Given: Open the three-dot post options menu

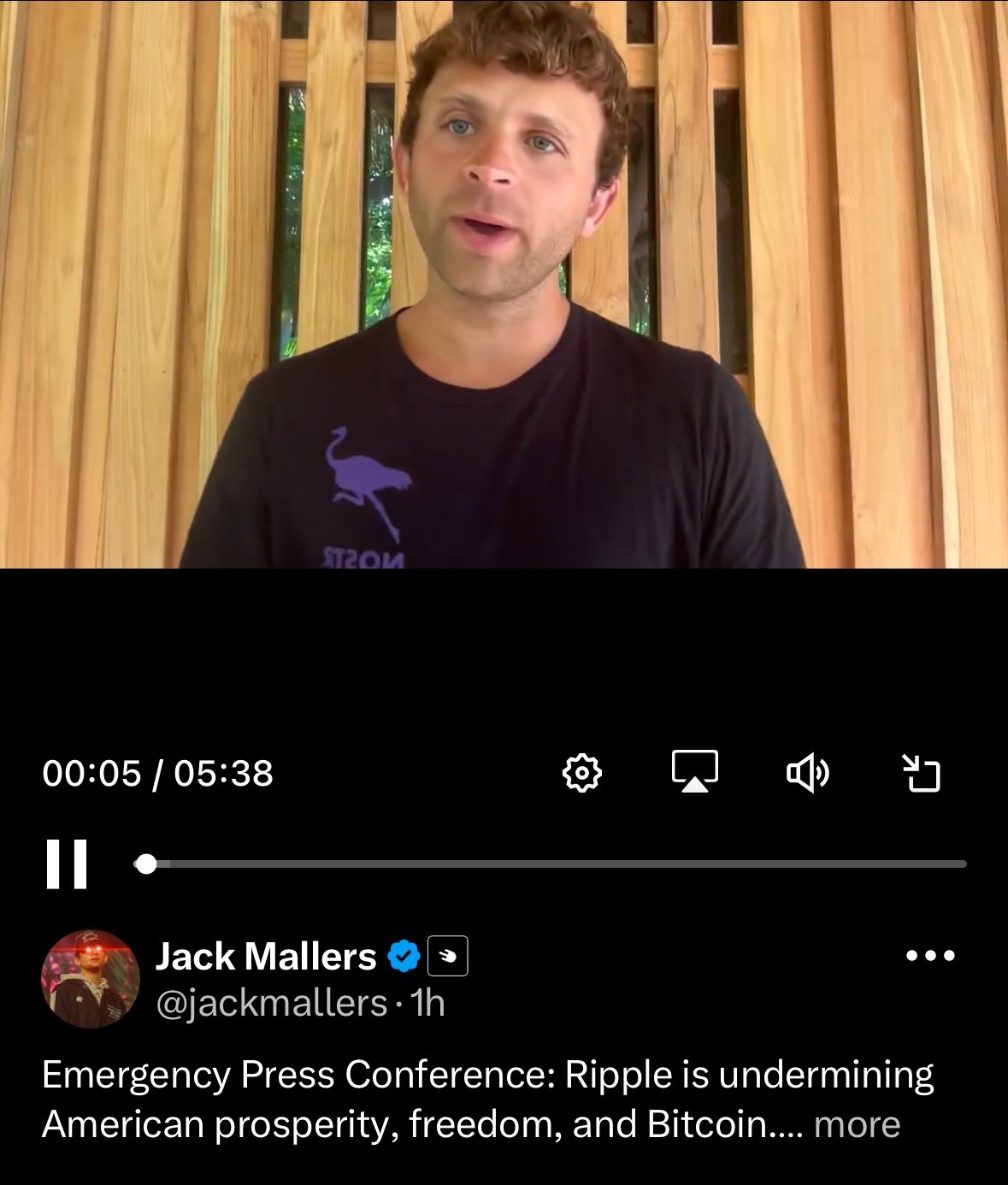Looking at the screenshot, I should [930, 955].
